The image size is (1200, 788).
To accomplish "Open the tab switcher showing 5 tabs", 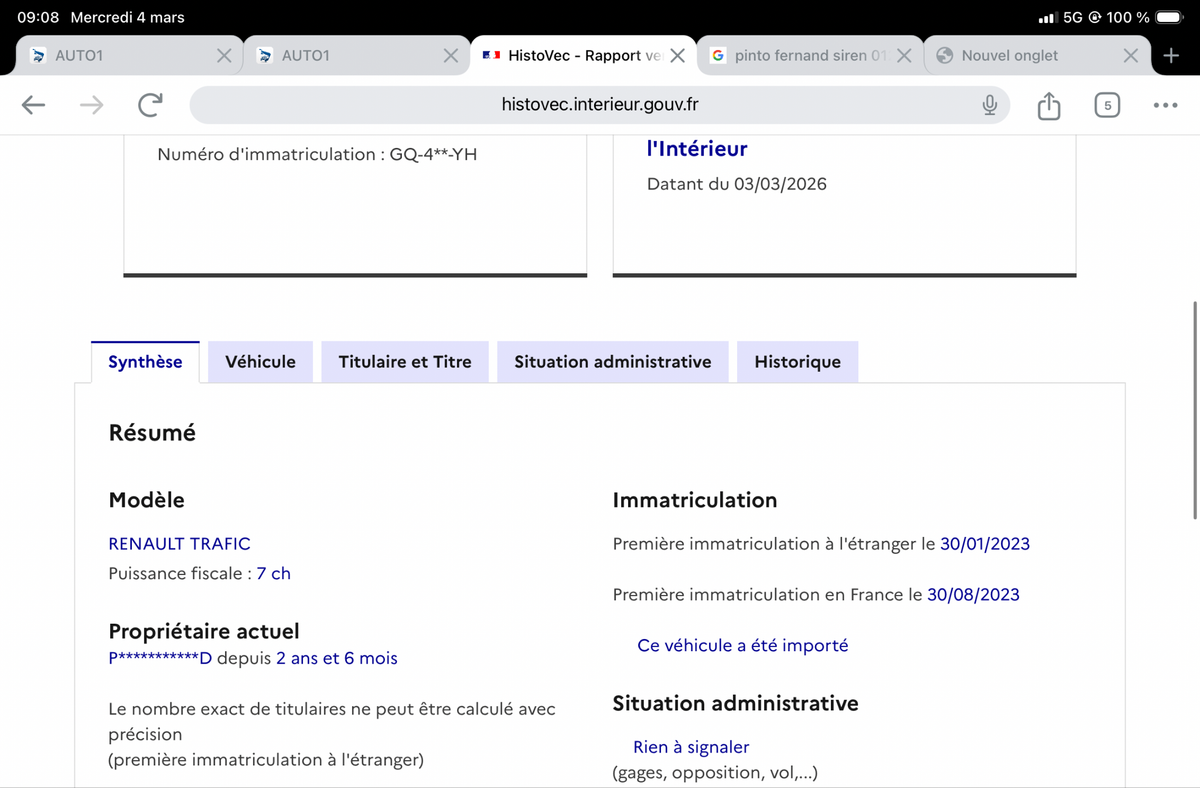I will tap(1106, 105).
